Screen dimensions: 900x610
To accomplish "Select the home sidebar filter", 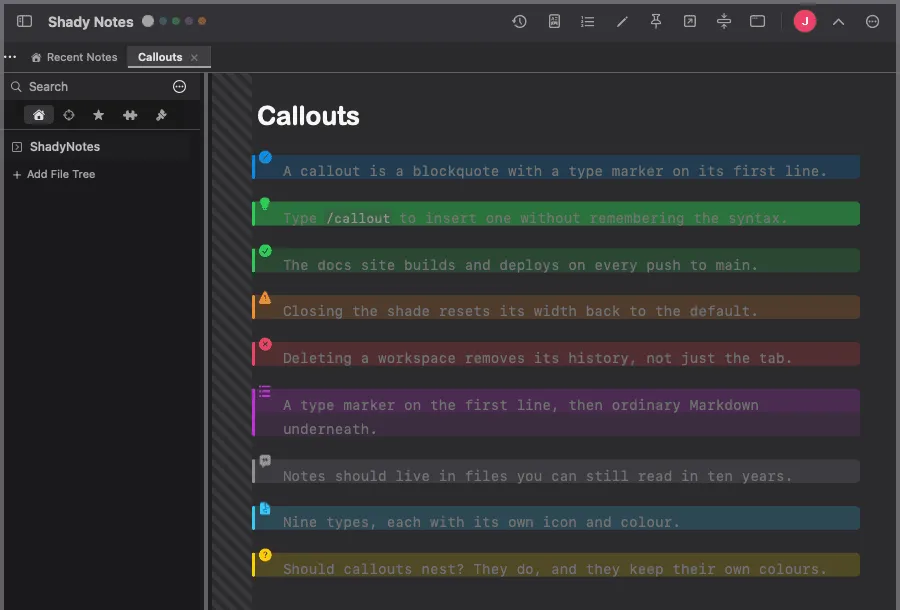I will pos(38,115).
